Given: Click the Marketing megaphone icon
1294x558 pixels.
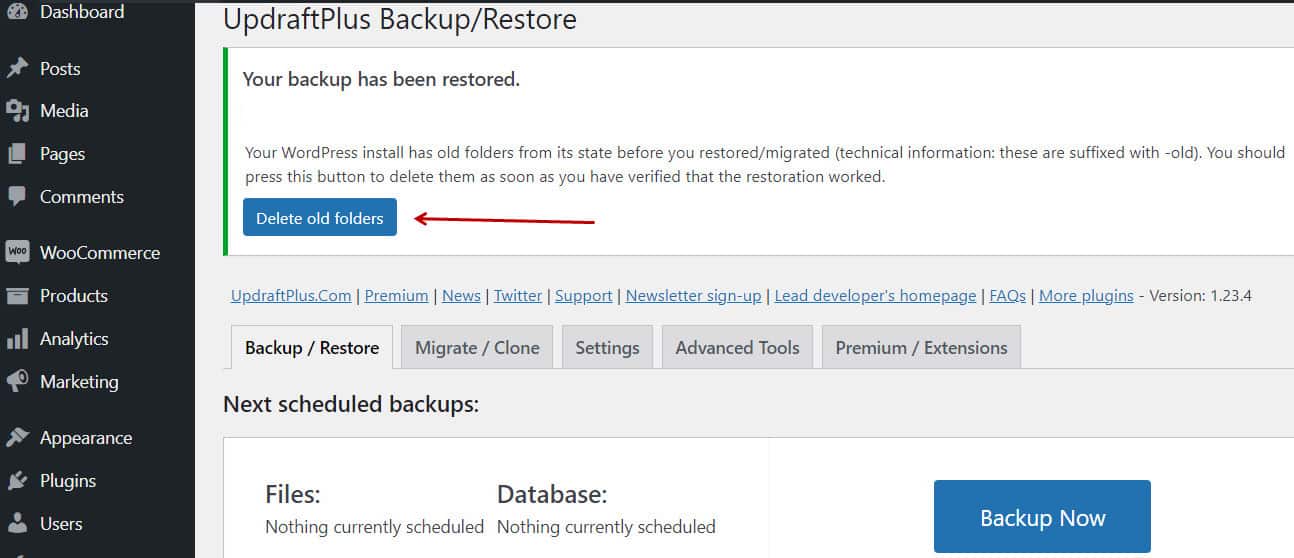Looking at the screenshot, I should point(17,381).
